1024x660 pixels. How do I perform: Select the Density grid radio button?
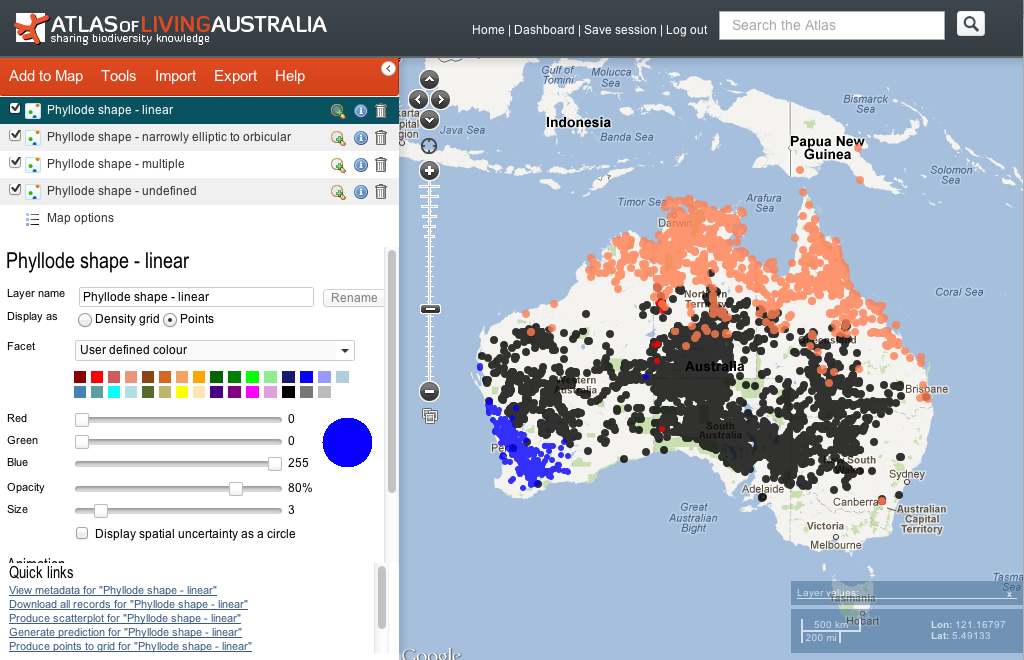click(86, 319)
